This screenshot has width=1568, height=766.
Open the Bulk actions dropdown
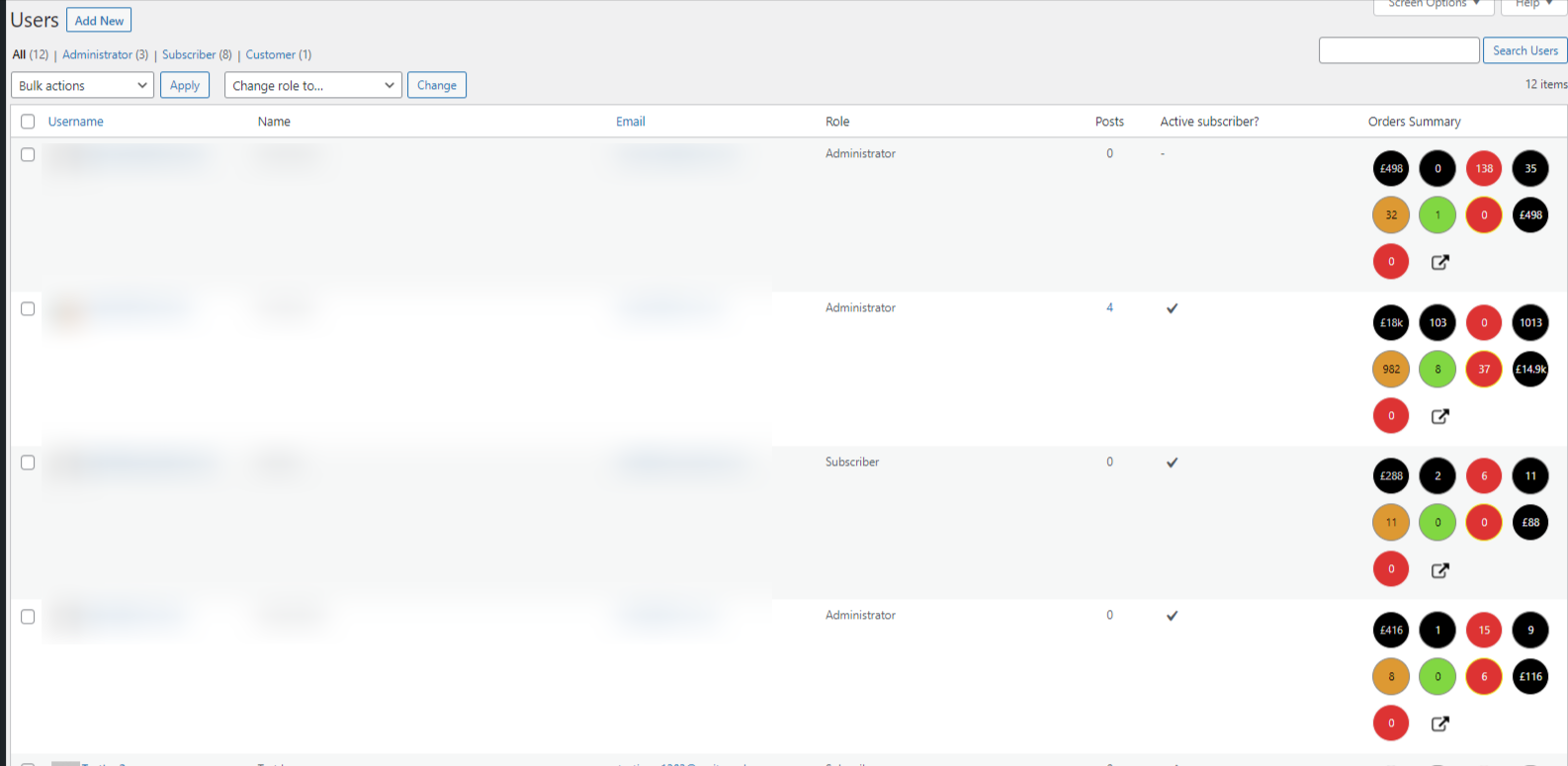tap(82, 85)
